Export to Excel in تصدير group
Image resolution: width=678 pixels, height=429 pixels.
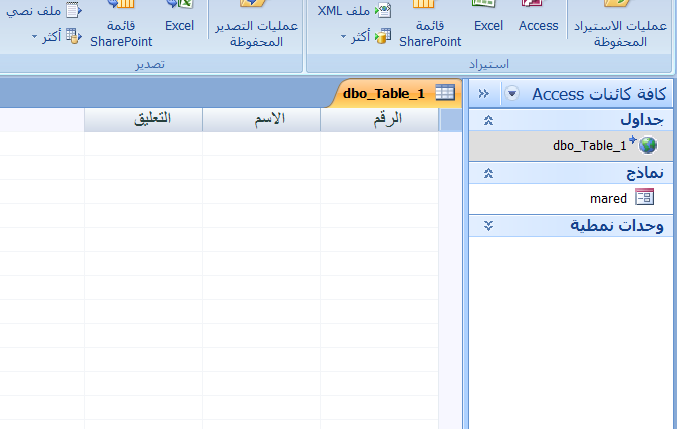point(179,17)
